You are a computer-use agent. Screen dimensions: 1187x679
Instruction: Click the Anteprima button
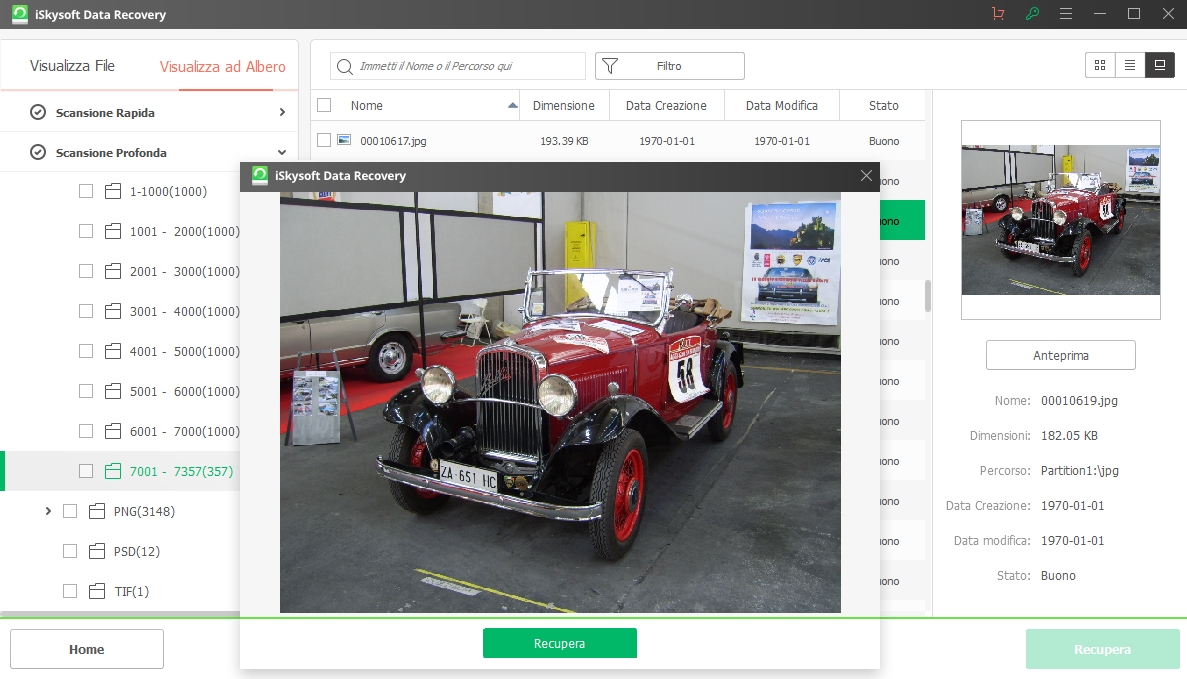click(1061, 355)
